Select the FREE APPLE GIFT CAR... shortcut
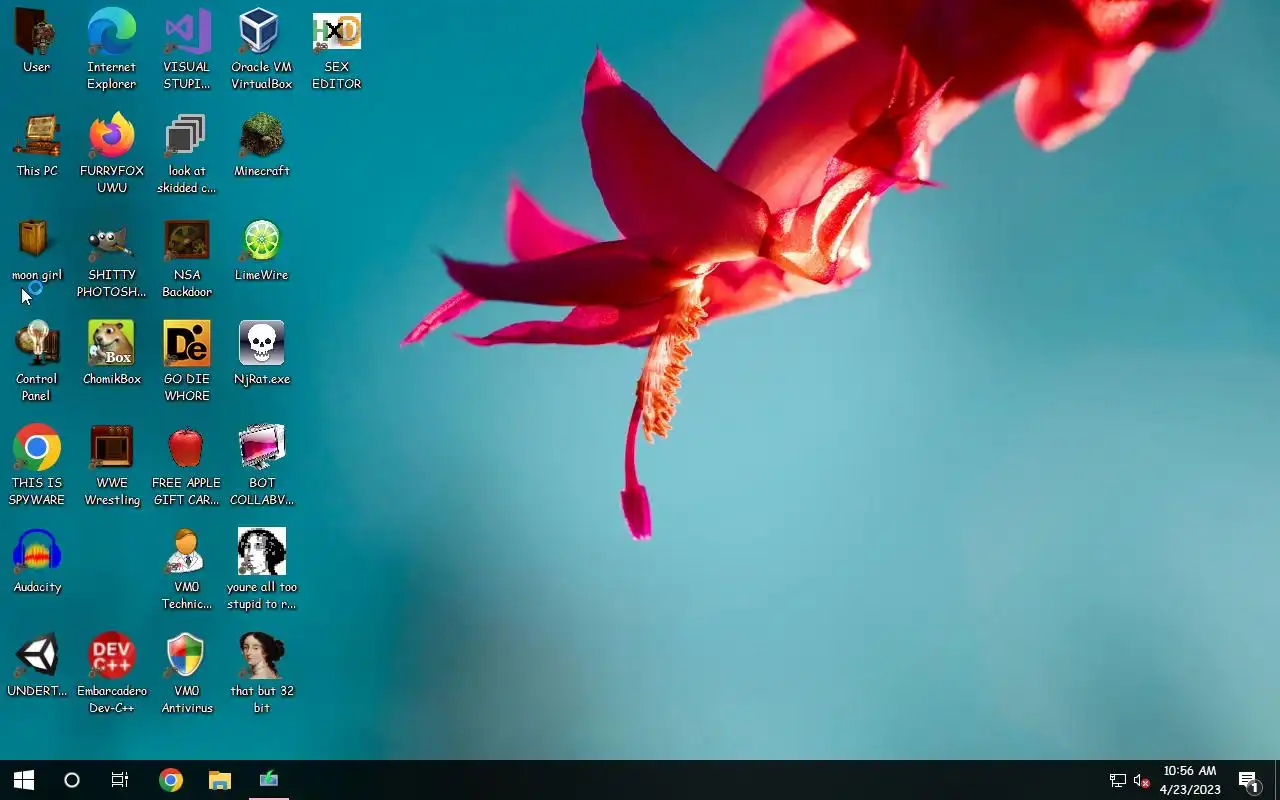 187,466
